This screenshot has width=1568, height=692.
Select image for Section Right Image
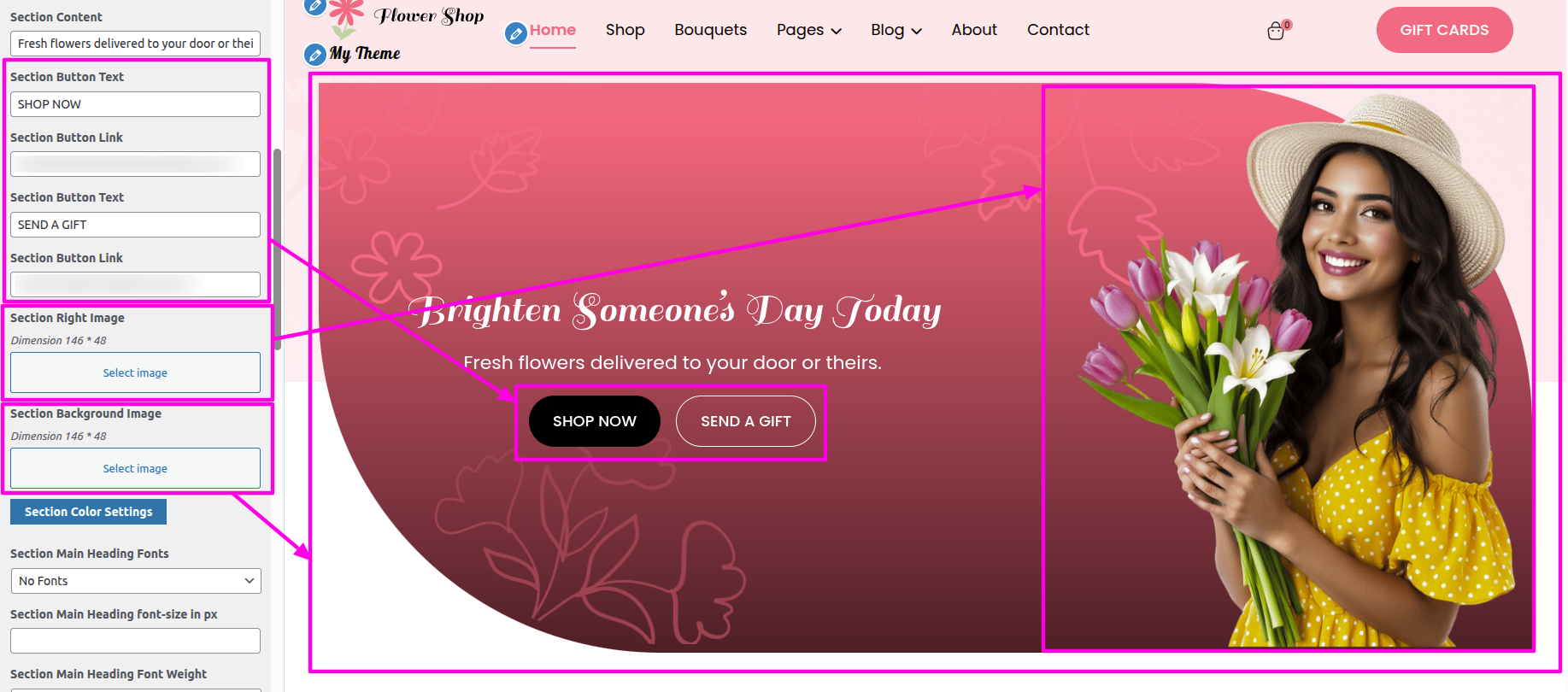135,373
